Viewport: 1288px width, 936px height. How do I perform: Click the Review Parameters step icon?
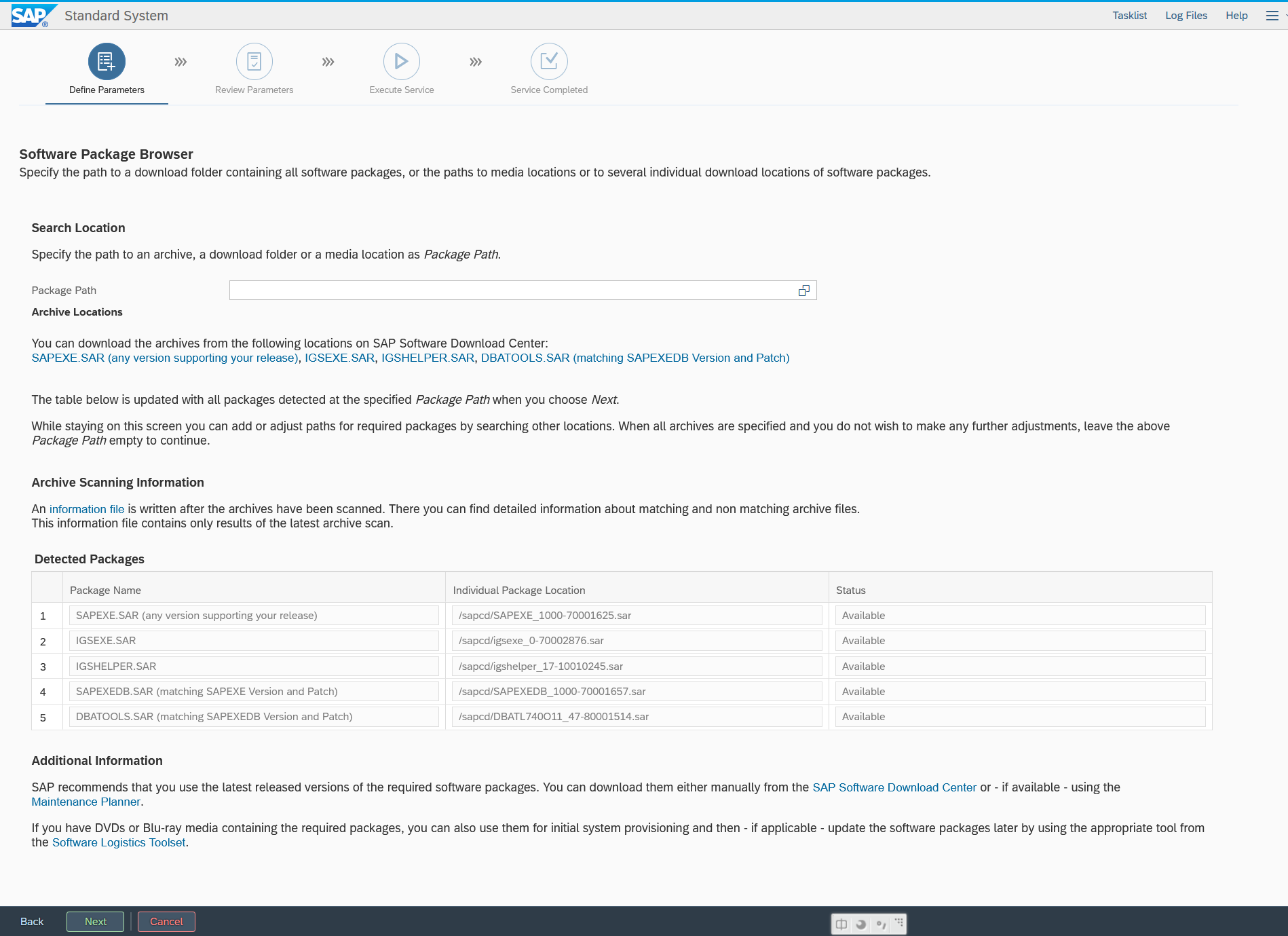tap(254, 62)
